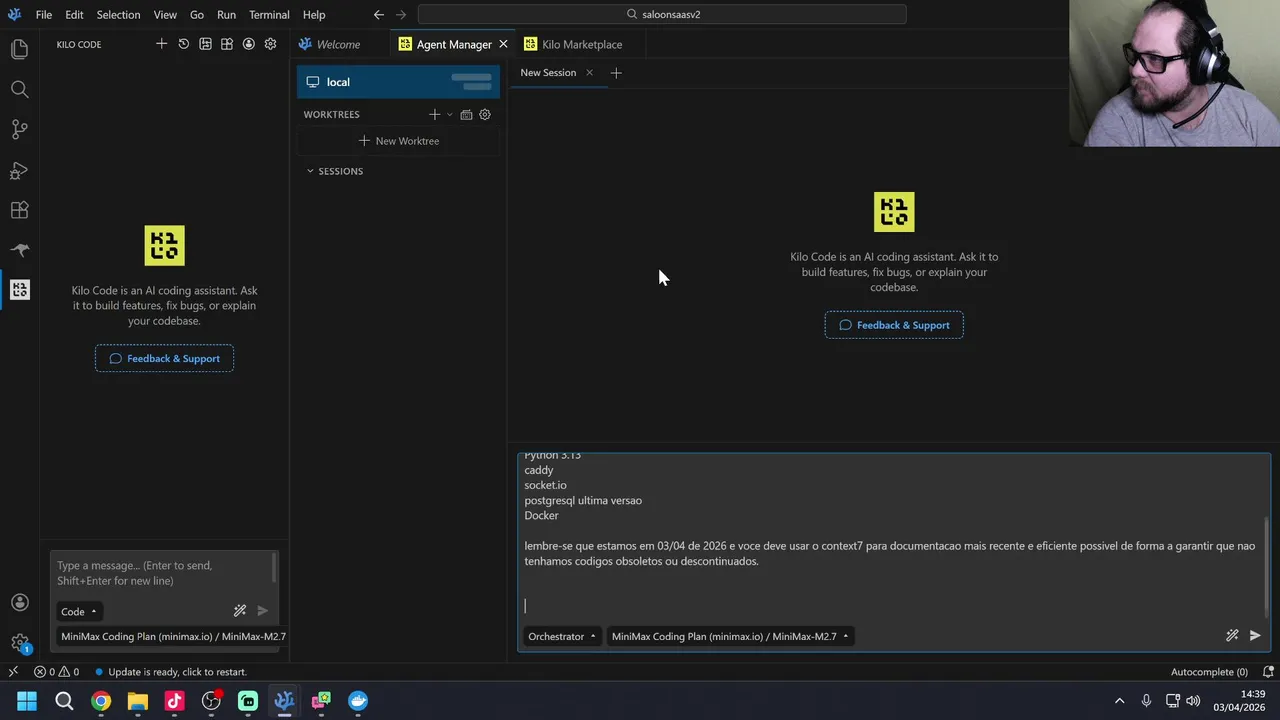The width and height of the screenshot is (1280, 720).
Task: Collapse the SESSIONS section
Action: 335,171
